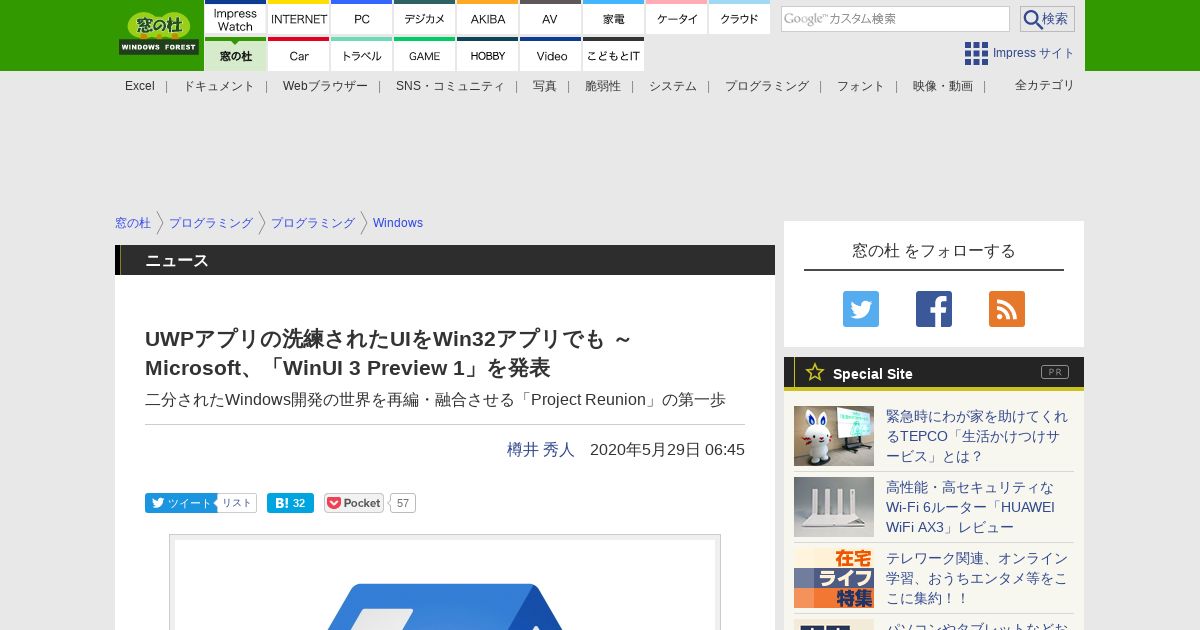Save article with Pocket button
The image size is (1200, 630).
(354, 503)
